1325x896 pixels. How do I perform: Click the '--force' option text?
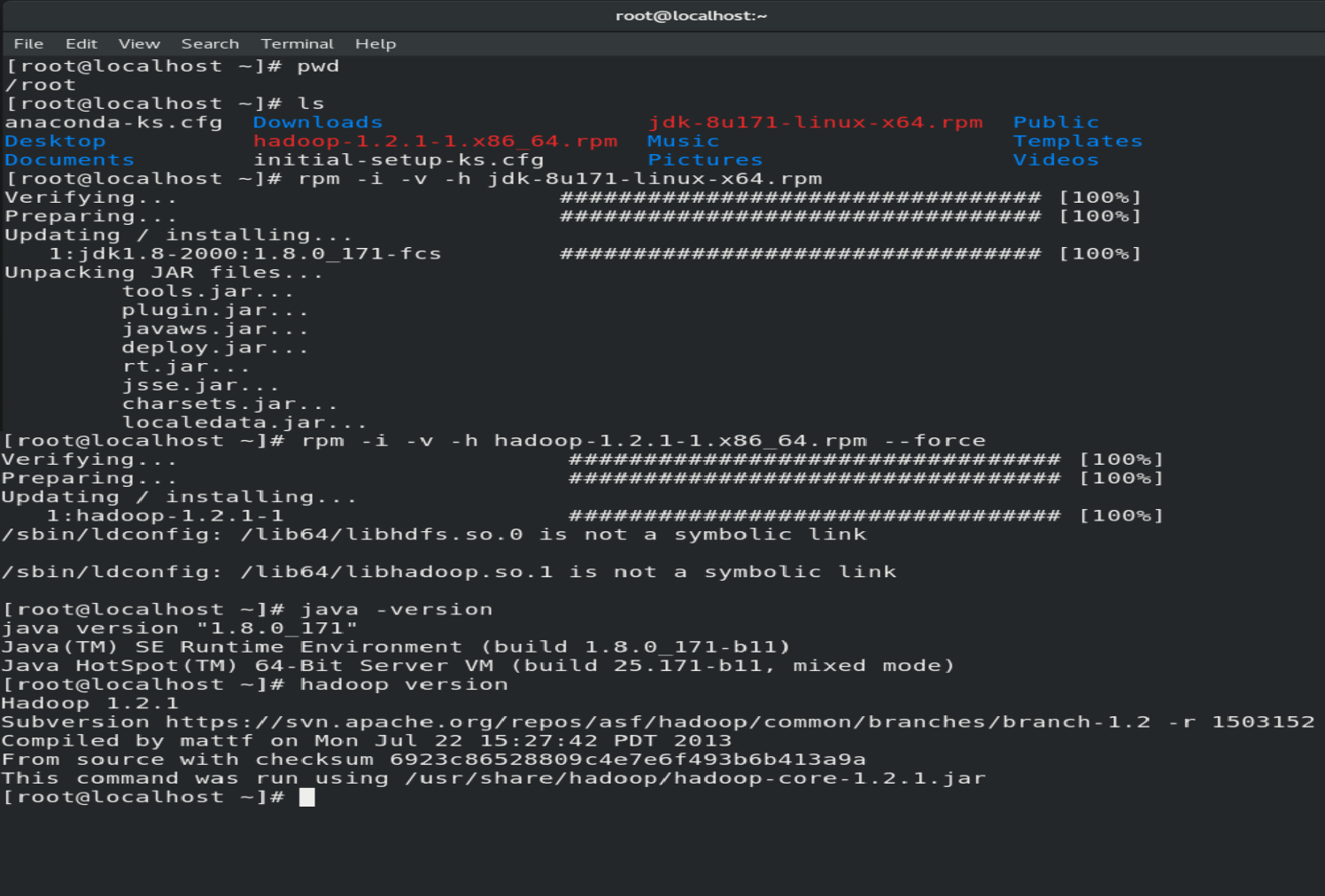[x=934, y=440]
